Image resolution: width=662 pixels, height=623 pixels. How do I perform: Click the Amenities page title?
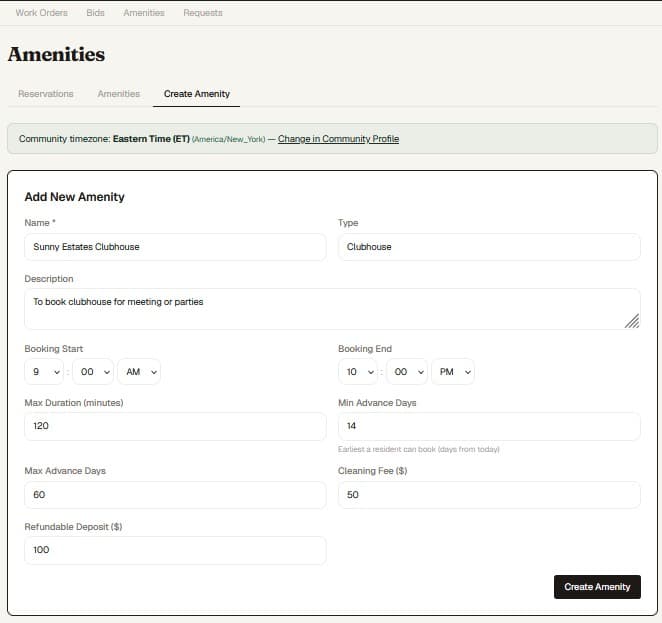56,54
